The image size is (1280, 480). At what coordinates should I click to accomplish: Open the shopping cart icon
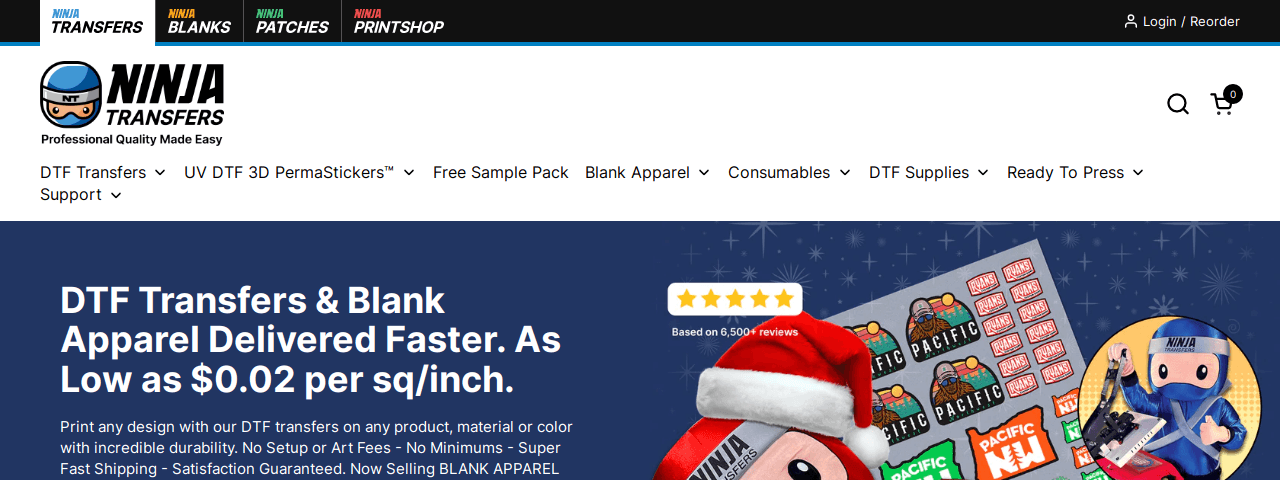pyautogui.click(x=1221, y=104)
